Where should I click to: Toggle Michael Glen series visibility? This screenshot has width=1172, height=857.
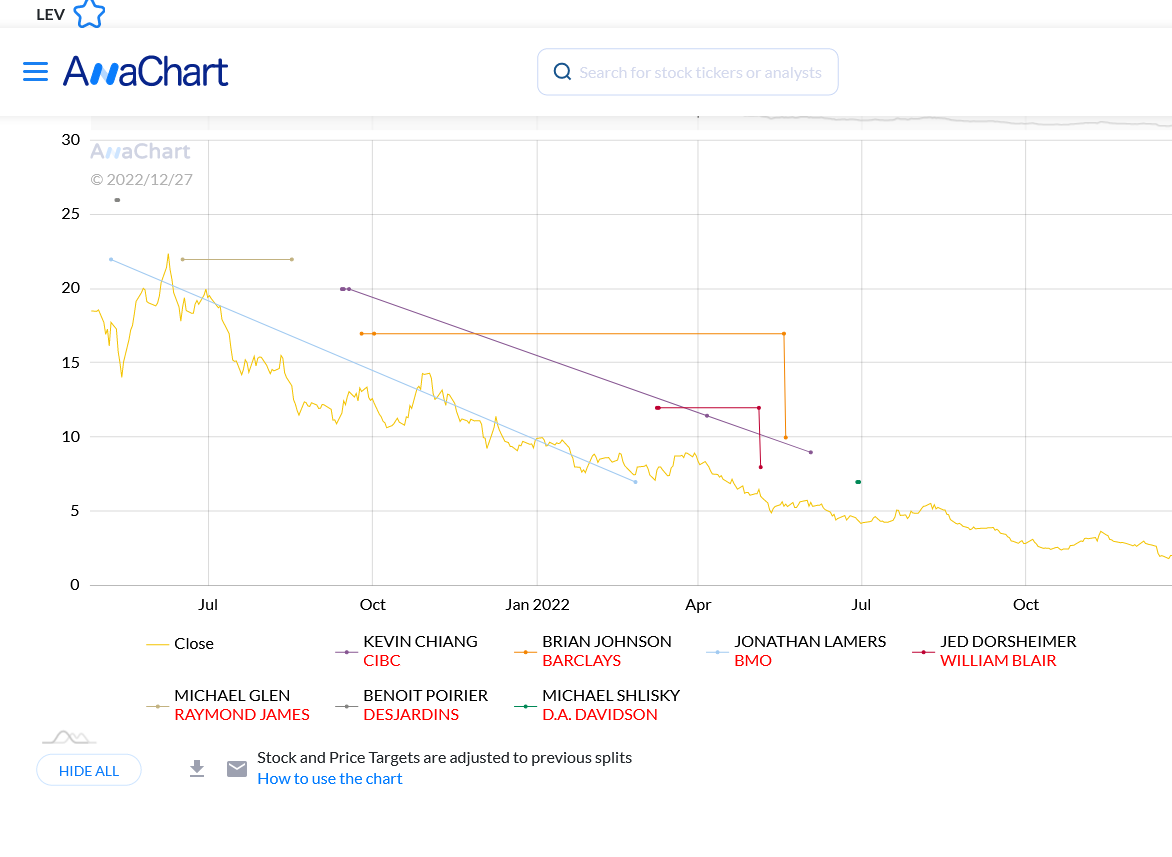tap(232, 695)
